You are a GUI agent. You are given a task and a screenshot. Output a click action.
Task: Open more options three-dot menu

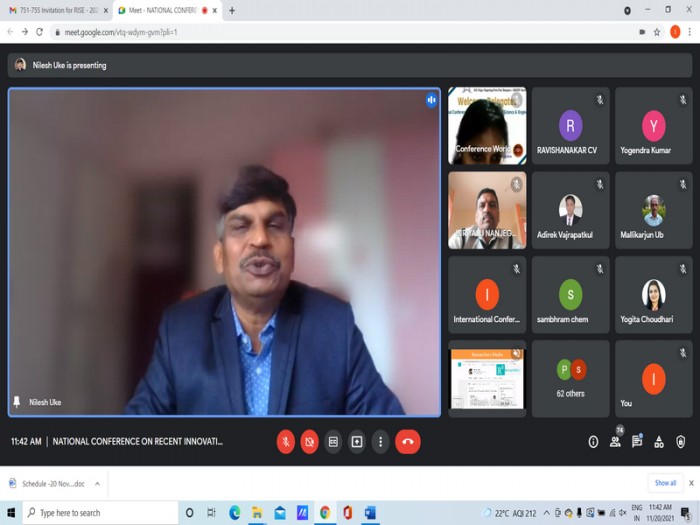380,442
